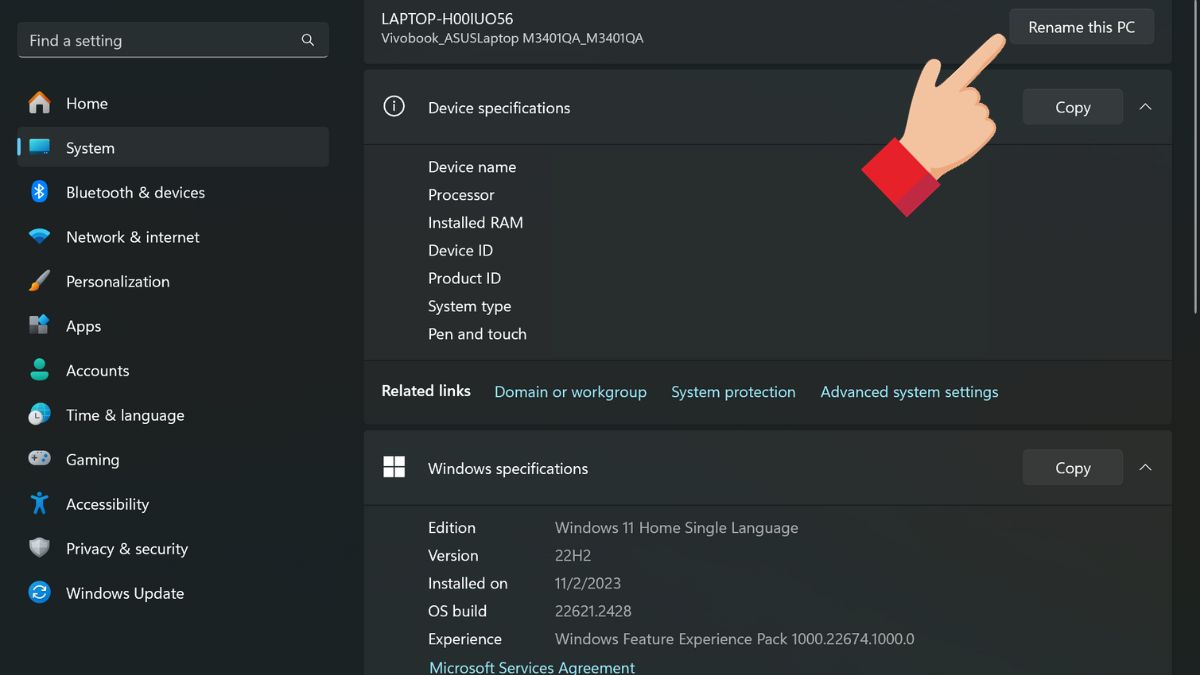Click the Accounts person icon

(39, 370)
